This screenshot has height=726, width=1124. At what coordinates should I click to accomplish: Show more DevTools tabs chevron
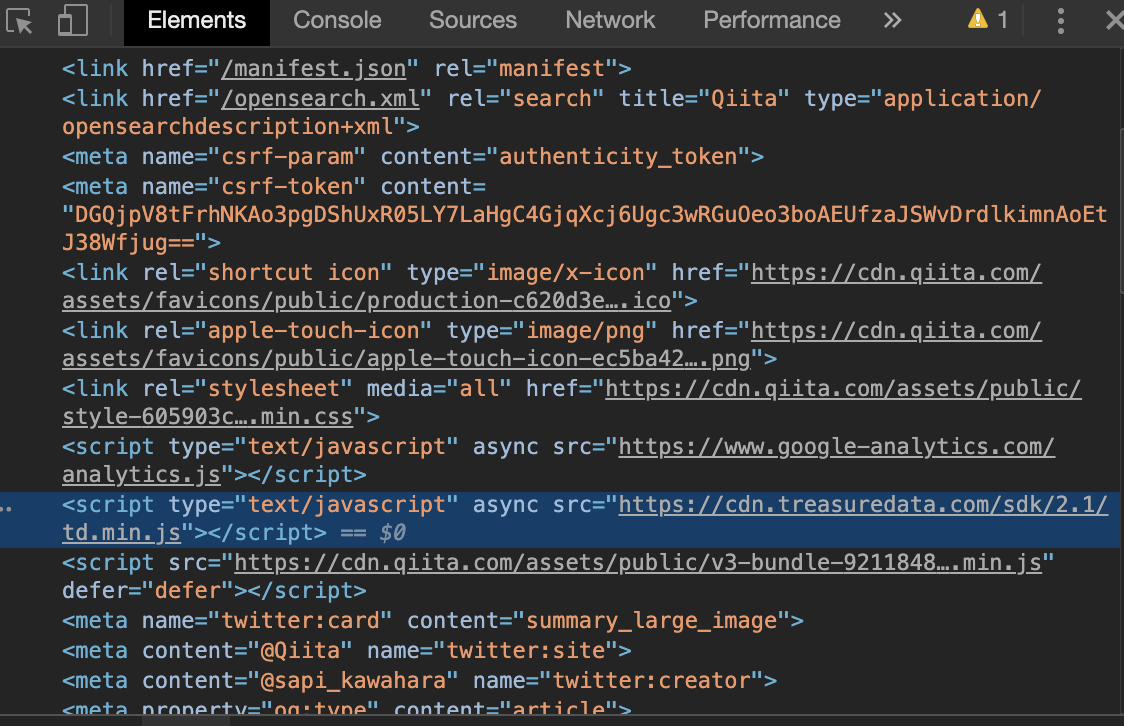892,20
